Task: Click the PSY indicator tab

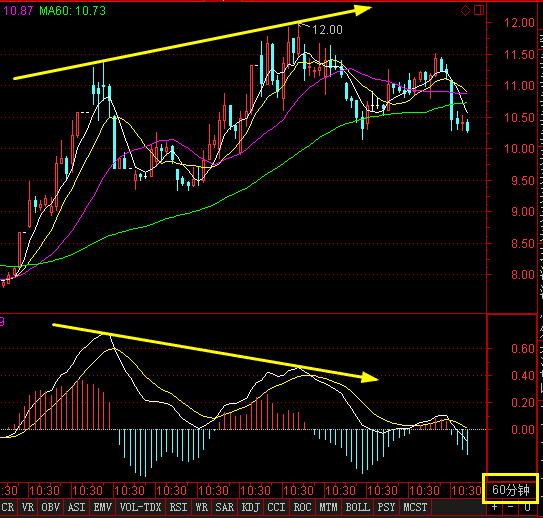Action: 386,507
